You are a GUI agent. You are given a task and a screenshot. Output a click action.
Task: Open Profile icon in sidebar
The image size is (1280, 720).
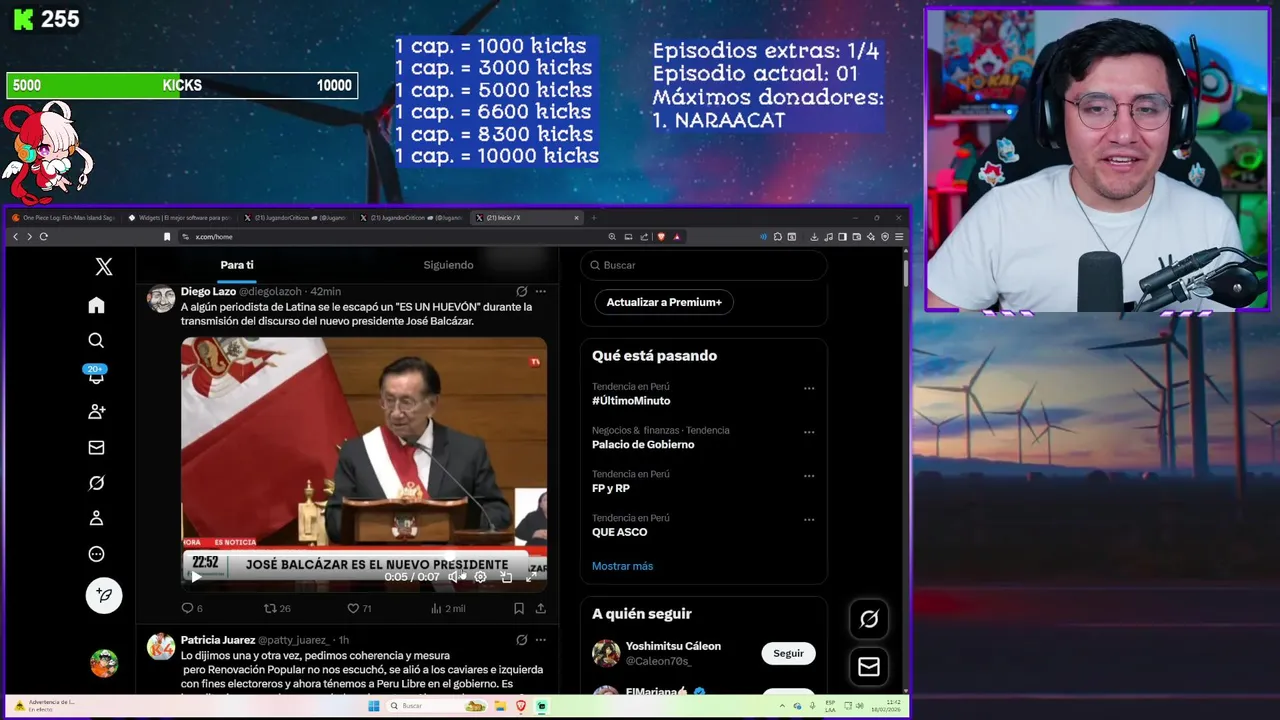click(96, 518)
